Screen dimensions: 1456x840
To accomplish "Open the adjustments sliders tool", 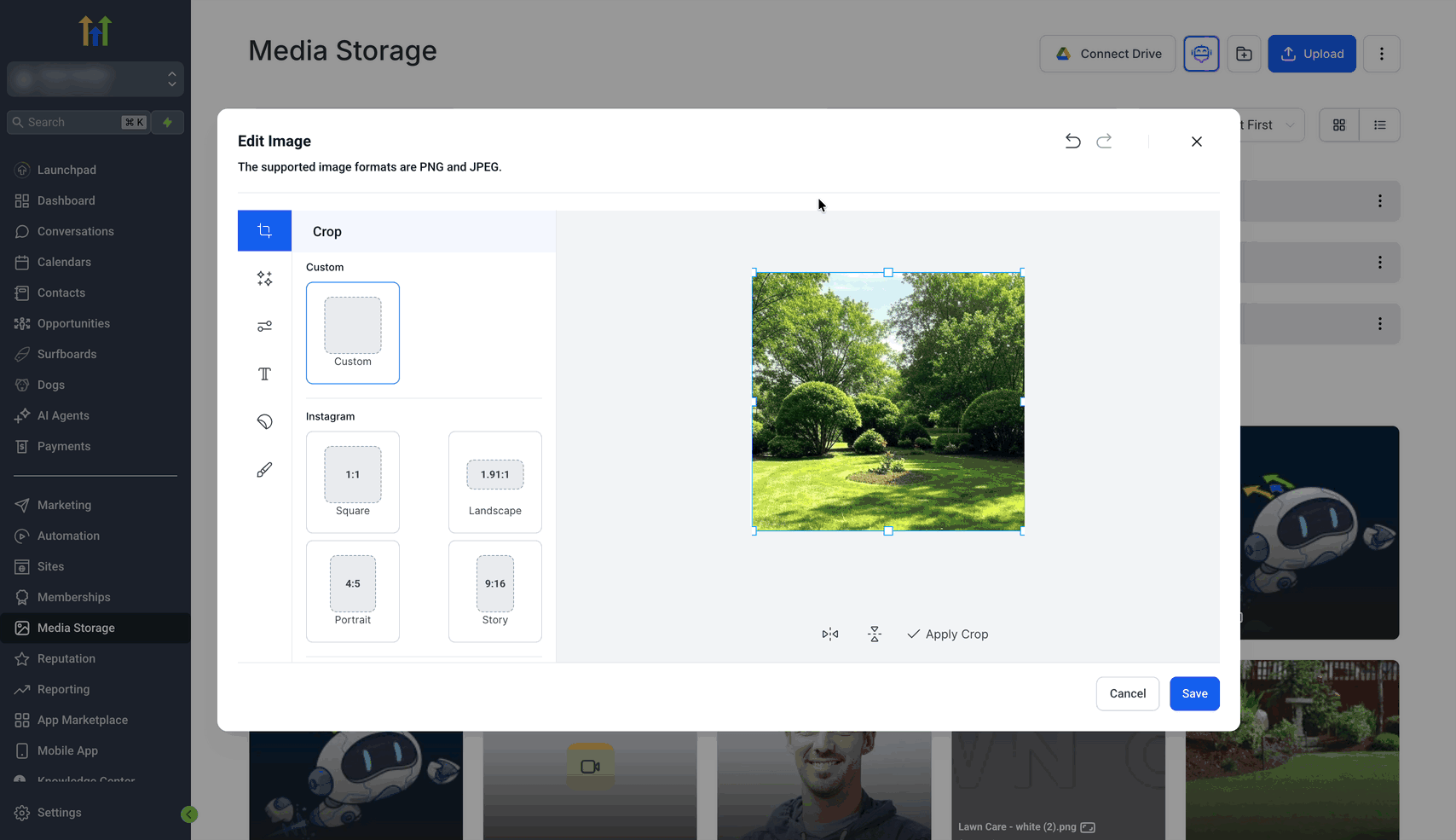I will 264,327.
